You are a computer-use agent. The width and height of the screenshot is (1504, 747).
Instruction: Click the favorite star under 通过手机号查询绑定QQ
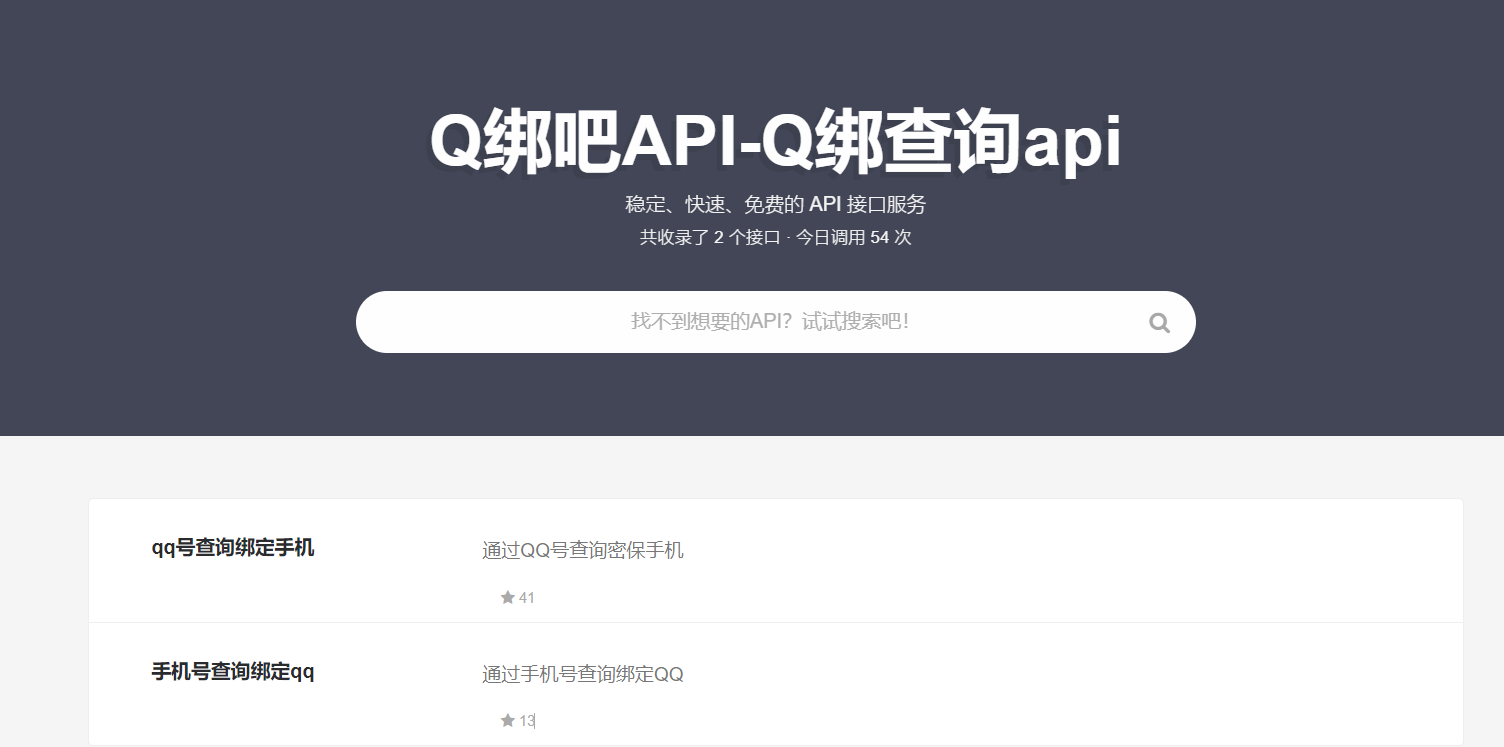[508, 720]
